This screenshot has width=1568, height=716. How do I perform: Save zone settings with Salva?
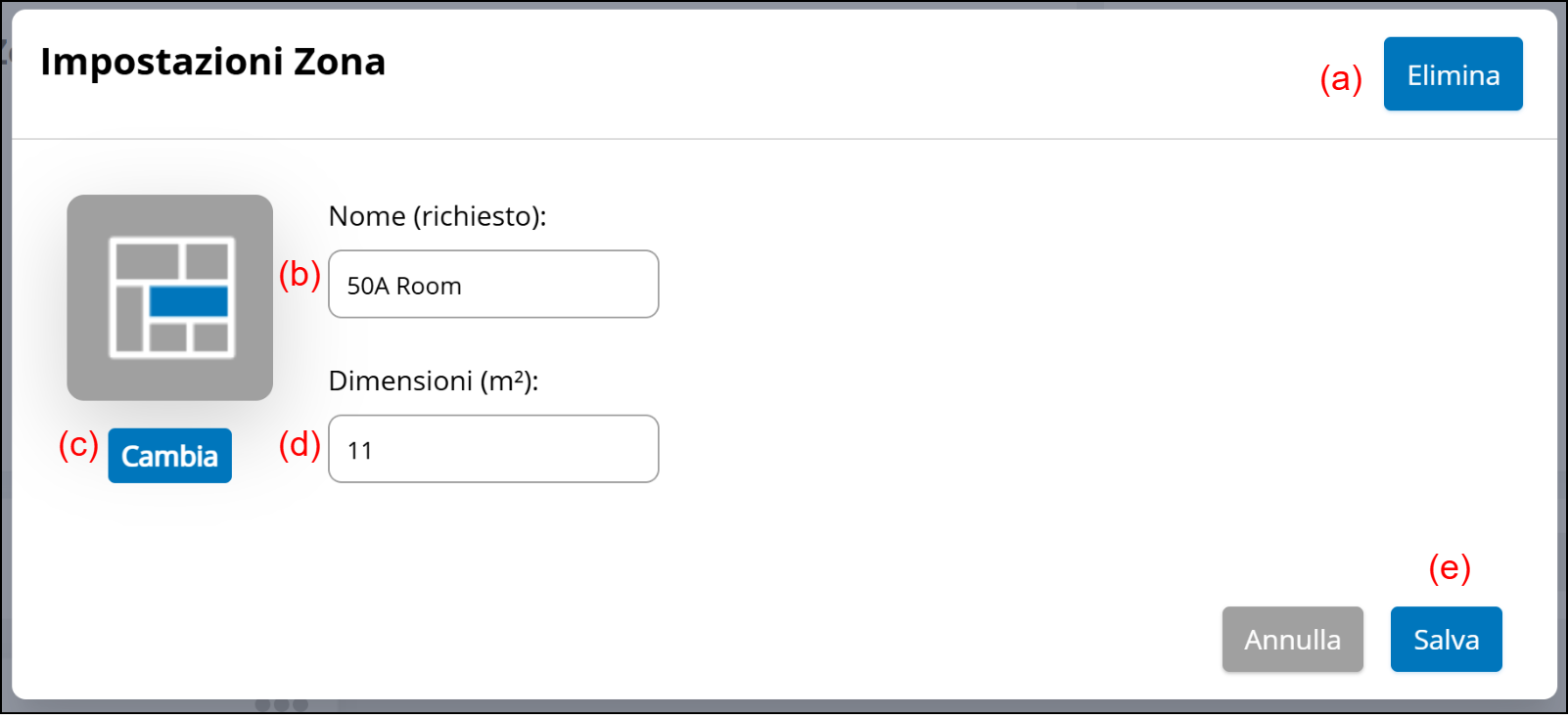[x=1446, y=640]
